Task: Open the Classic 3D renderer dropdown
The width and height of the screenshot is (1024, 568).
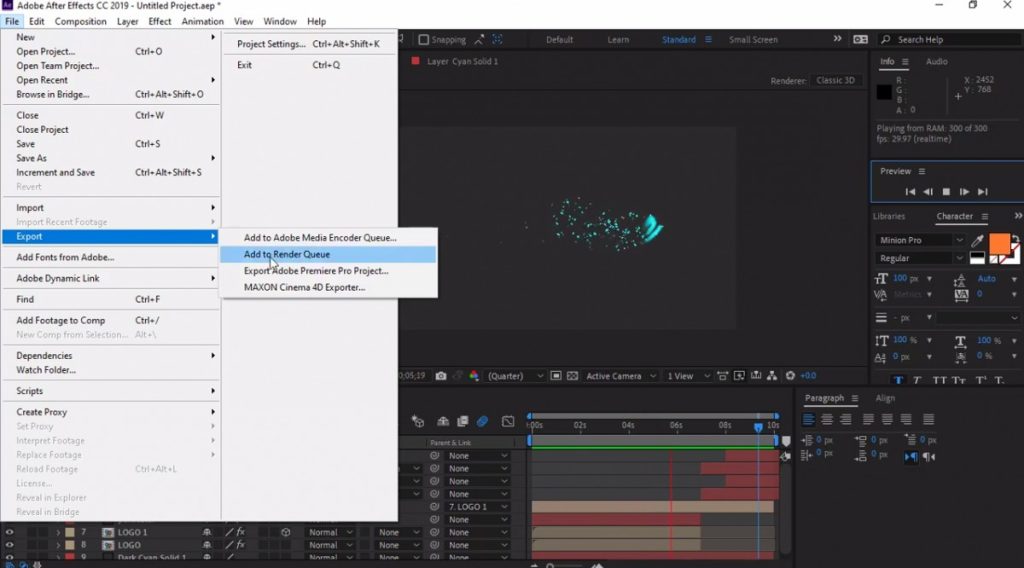Action: (837, 81)
